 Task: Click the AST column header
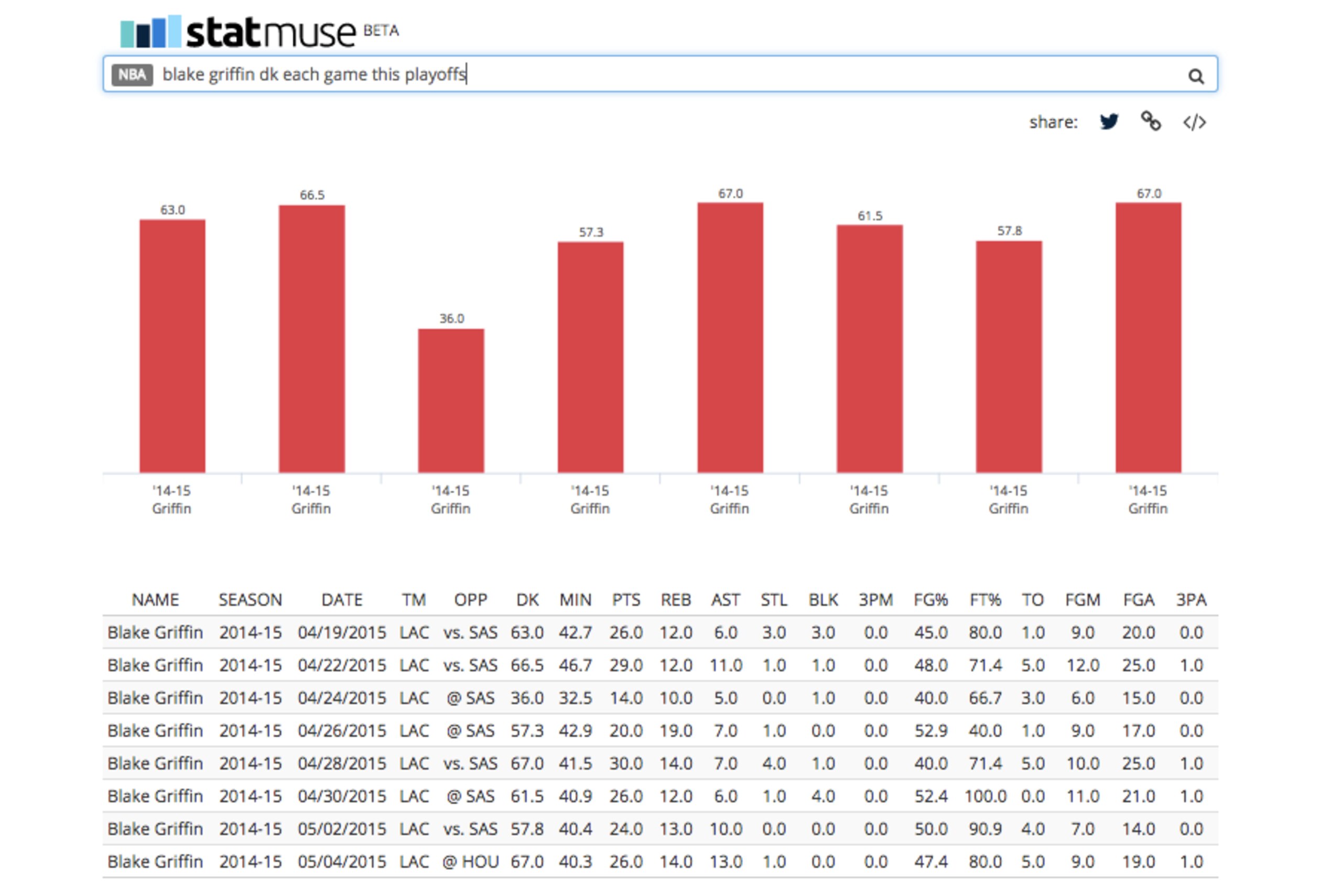(726, 599)
